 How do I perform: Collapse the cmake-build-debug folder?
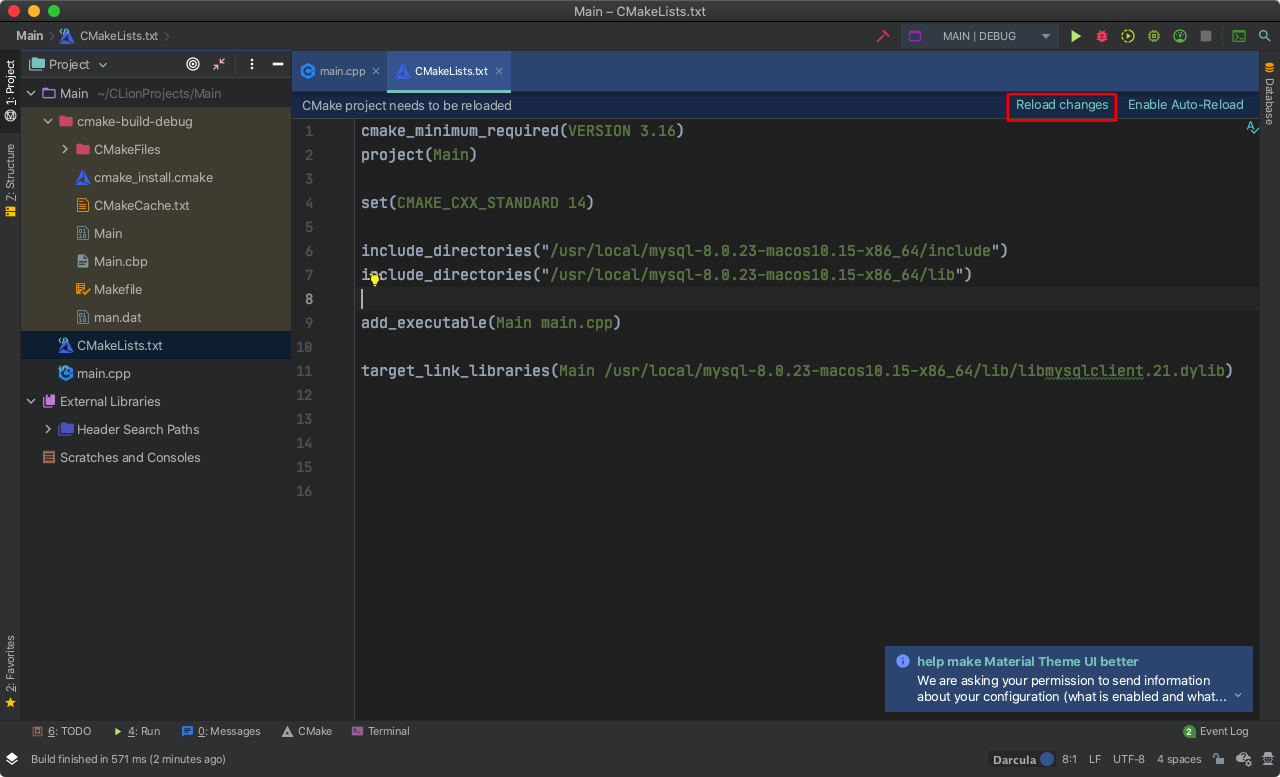click(x=47, y=121)
